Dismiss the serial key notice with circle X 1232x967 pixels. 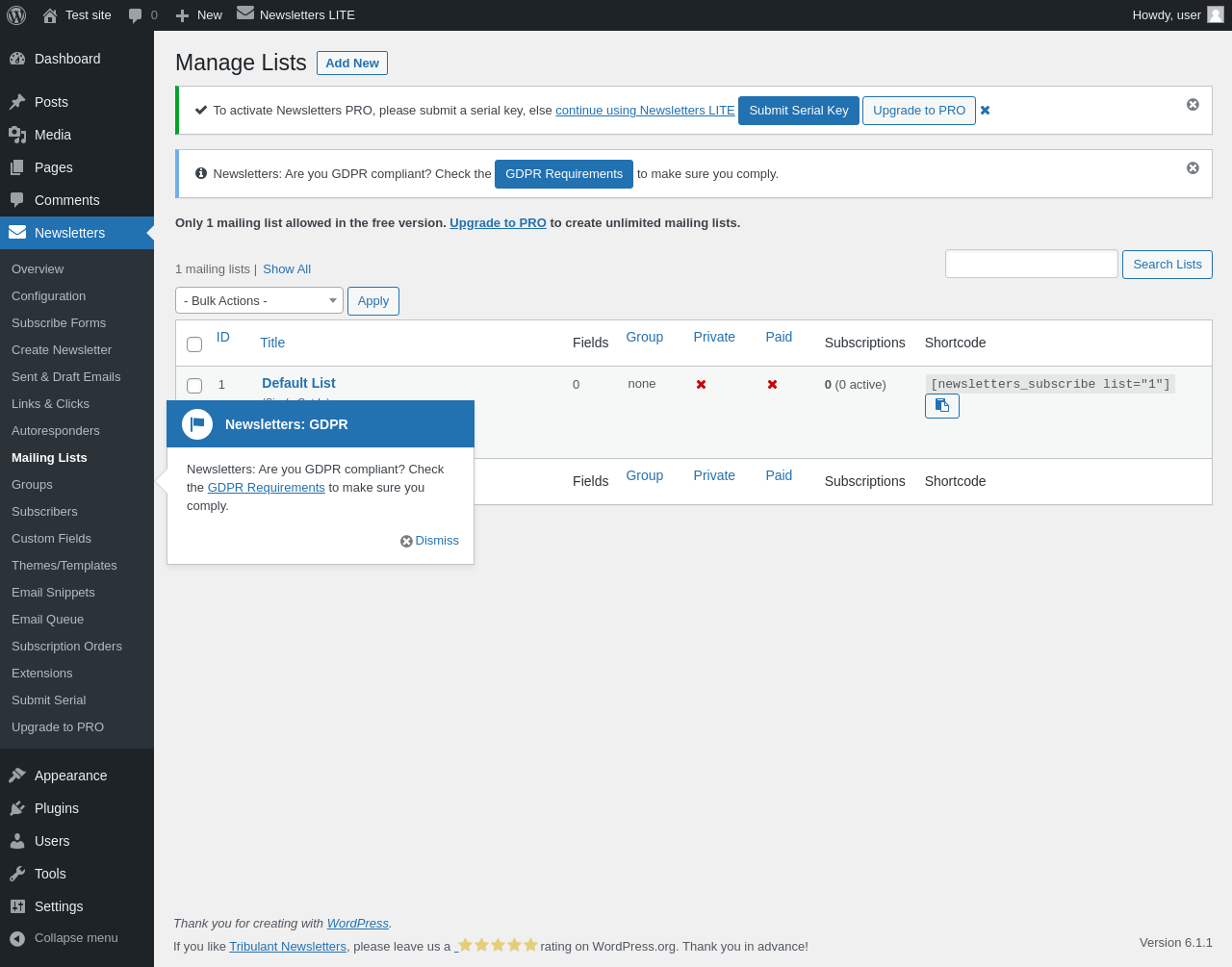pos(1193,104)
